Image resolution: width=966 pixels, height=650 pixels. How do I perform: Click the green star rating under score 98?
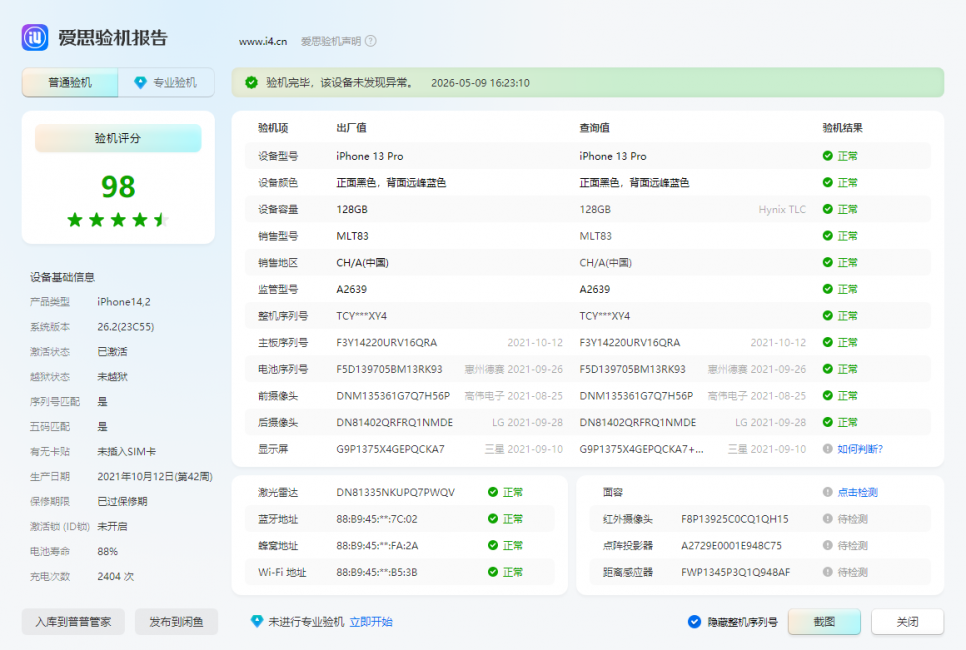point(118,219)
